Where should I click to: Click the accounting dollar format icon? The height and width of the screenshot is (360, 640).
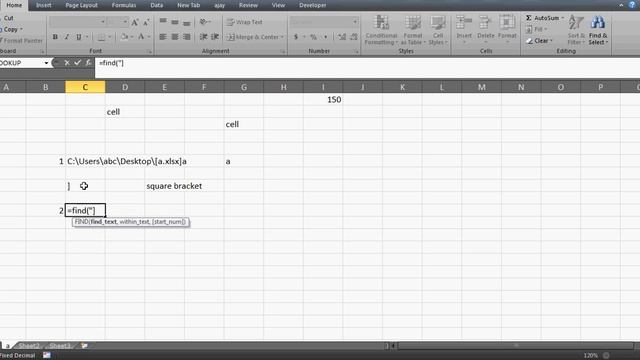click(x=296, y=37)
